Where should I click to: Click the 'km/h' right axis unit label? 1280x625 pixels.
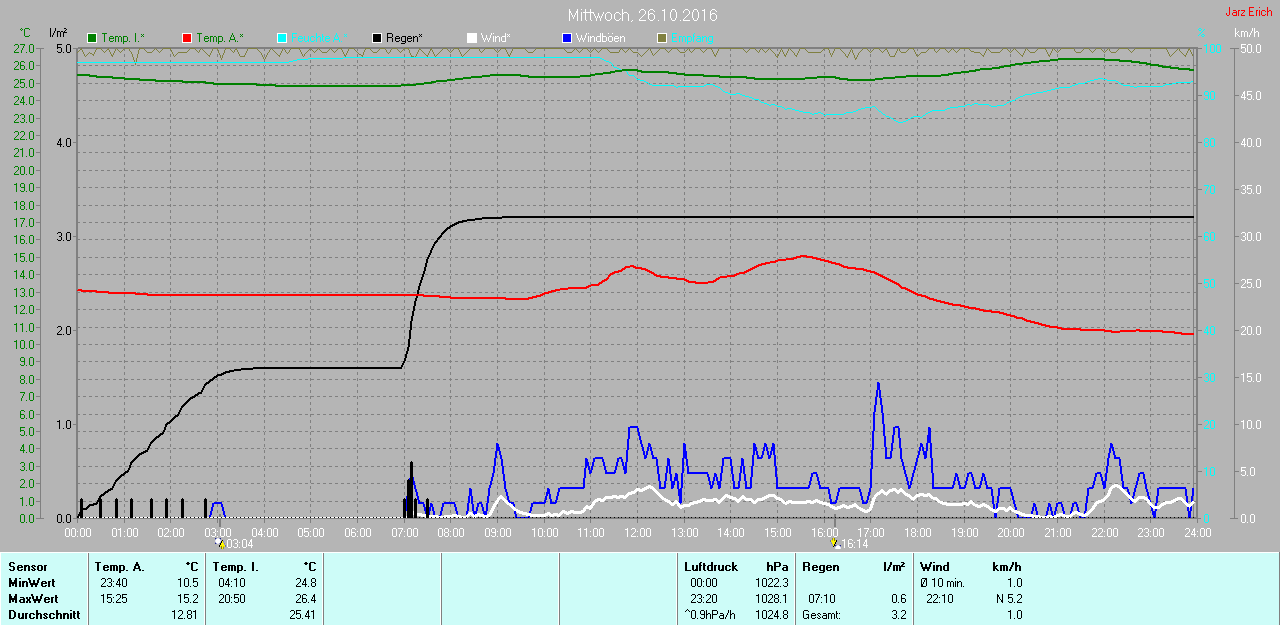click(1247, 33)
